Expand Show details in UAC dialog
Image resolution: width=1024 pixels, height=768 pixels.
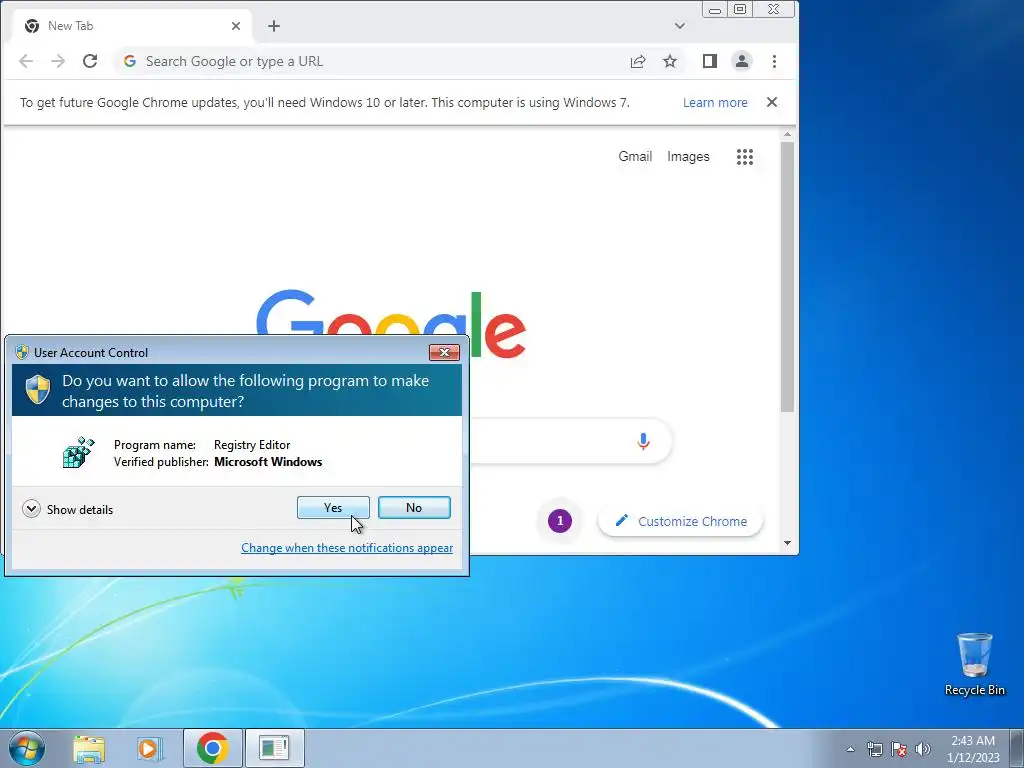67,509
